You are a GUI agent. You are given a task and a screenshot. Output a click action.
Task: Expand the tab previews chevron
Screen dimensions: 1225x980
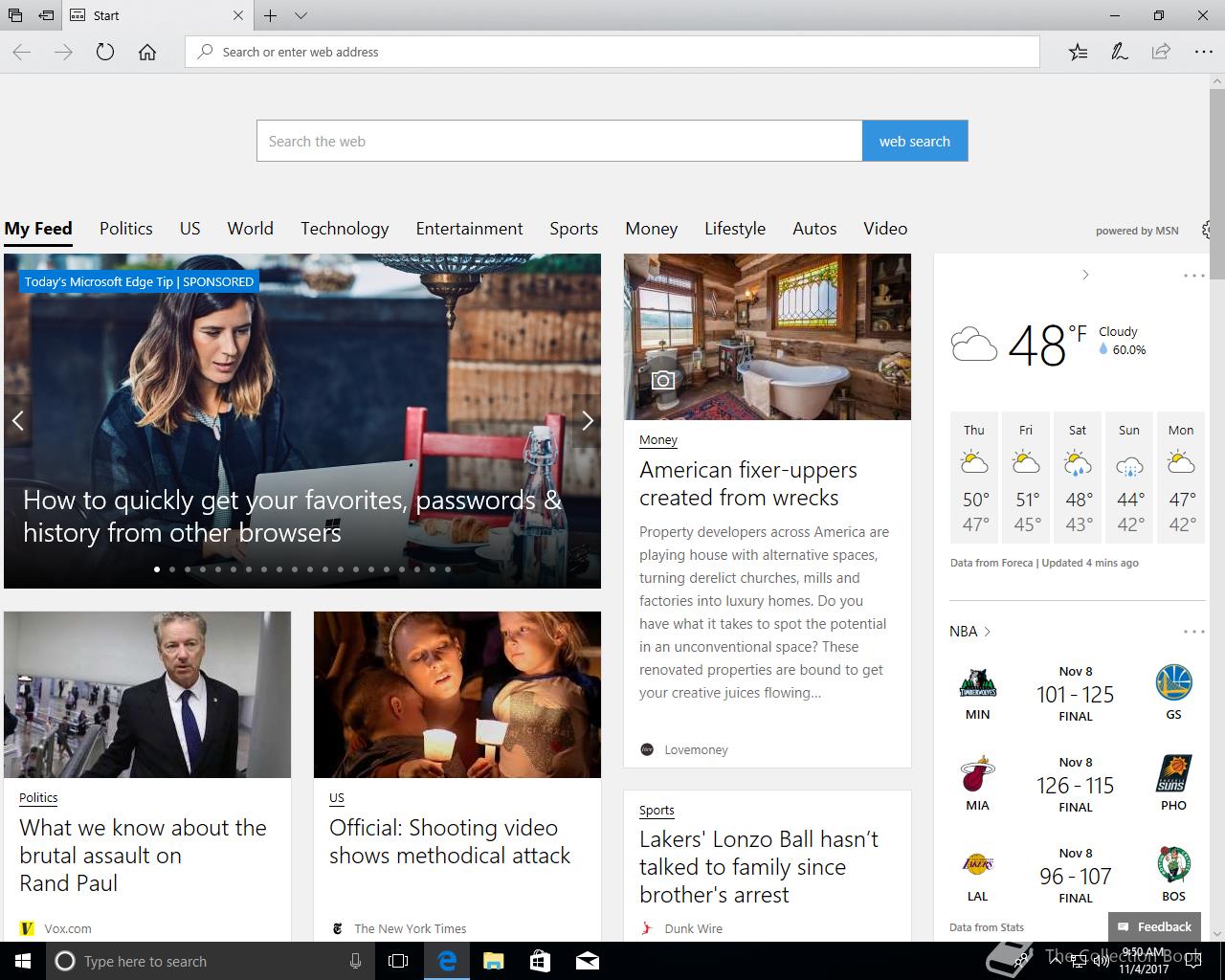pos(301,15)
